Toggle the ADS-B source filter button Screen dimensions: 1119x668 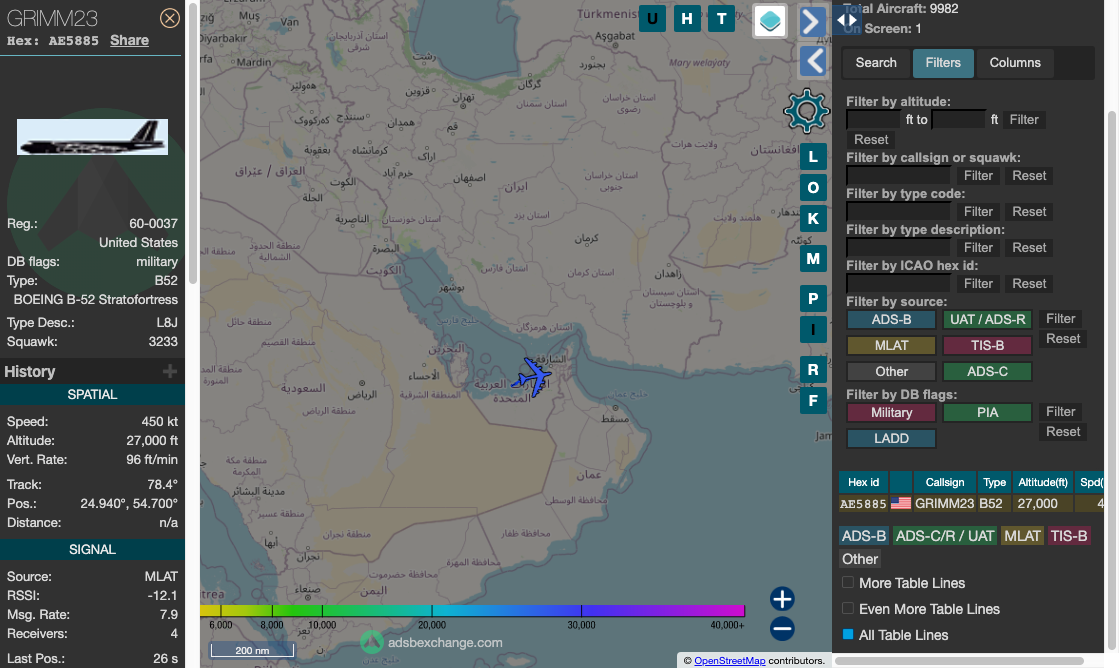(x=891, y=320)
